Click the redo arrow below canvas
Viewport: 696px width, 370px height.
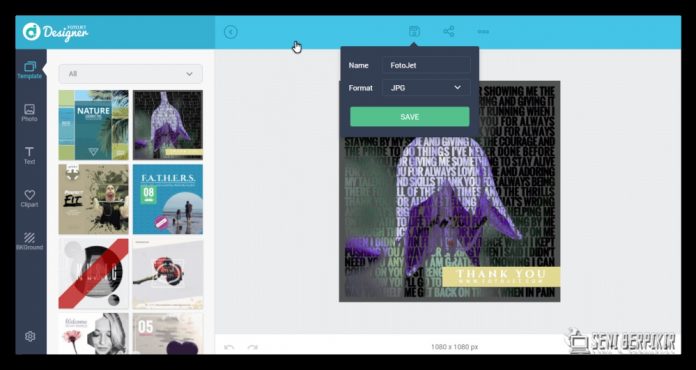tap(253, 347)
